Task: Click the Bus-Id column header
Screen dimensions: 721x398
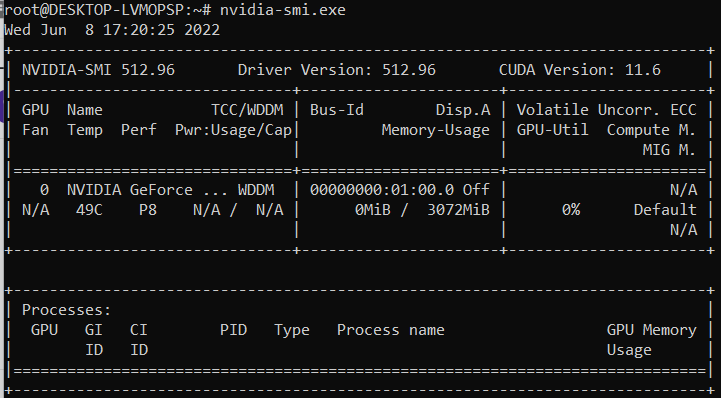Action: 337,110
